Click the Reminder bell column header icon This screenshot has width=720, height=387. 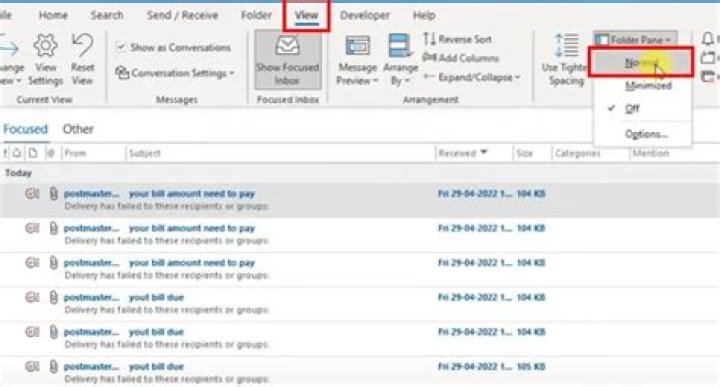tap(17, 153)
